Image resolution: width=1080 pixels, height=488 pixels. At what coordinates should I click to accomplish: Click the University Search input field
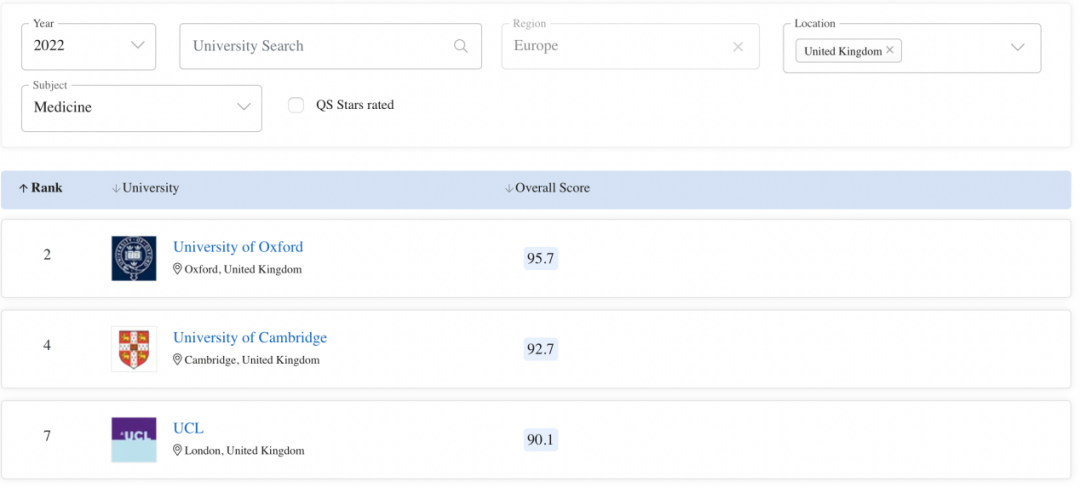pos(330,46)
